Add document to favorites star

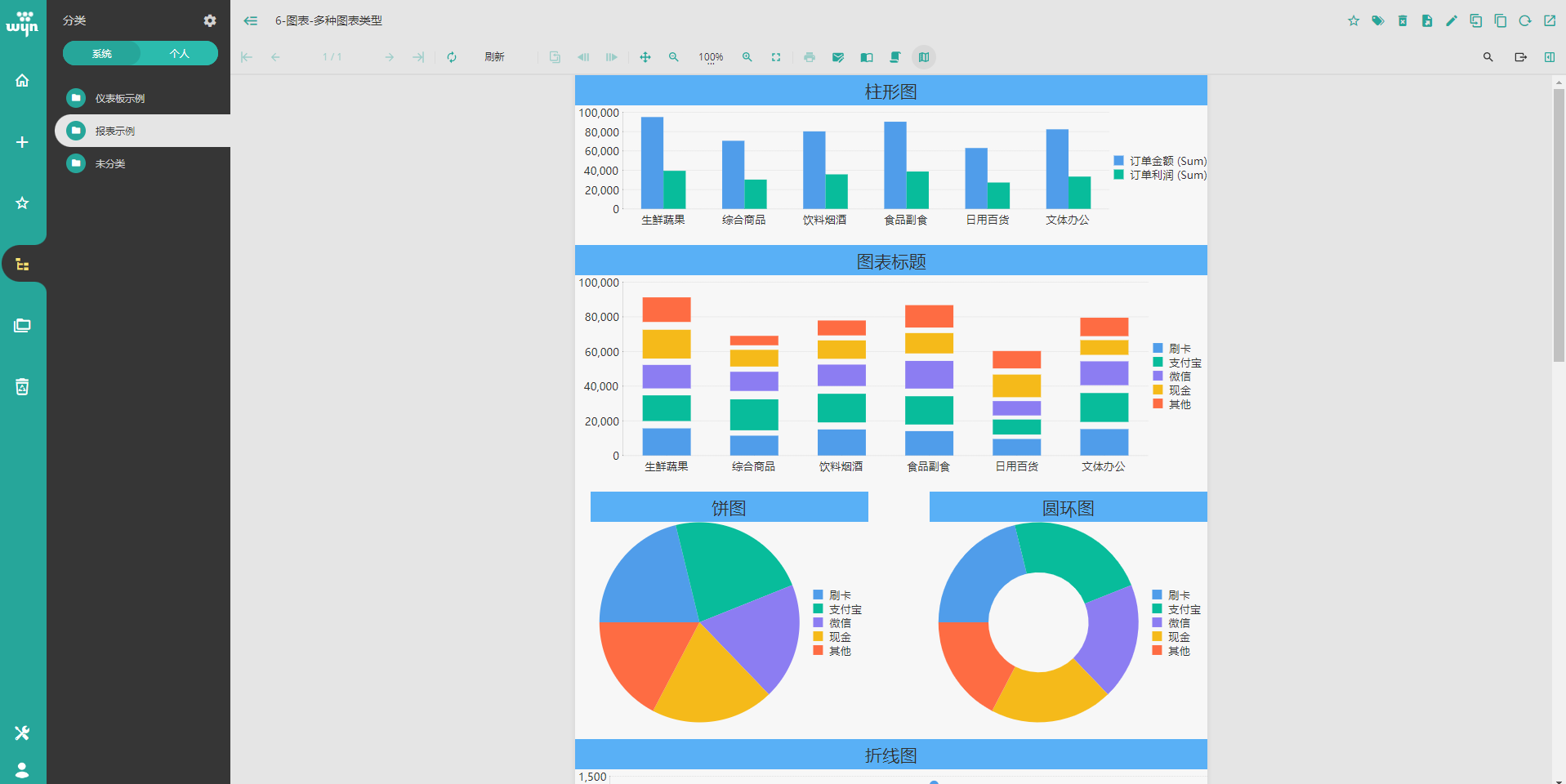(x=1354, y=20)
